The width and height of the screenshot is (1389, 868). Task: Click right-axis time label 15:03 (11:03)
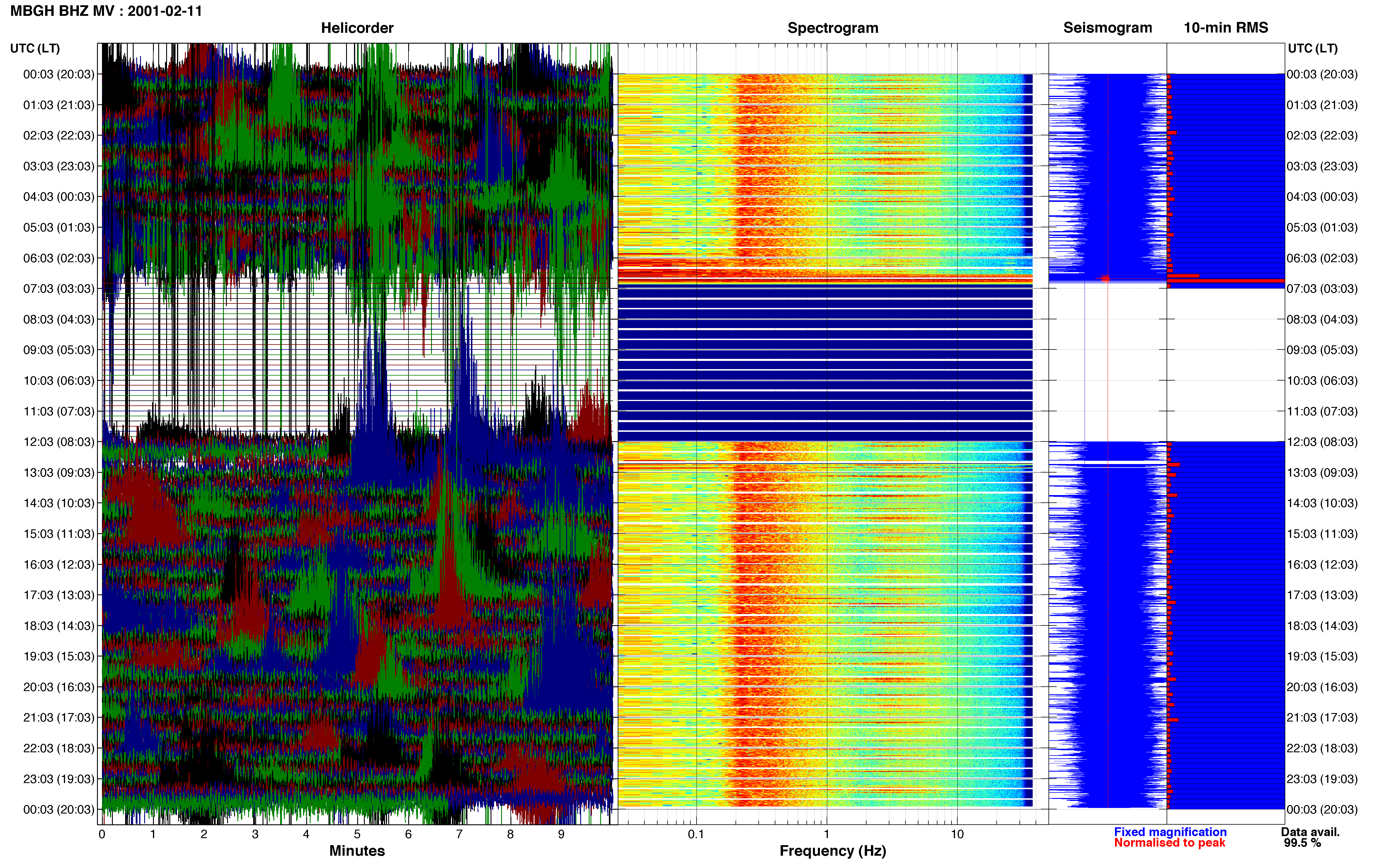pos(1322,533)
